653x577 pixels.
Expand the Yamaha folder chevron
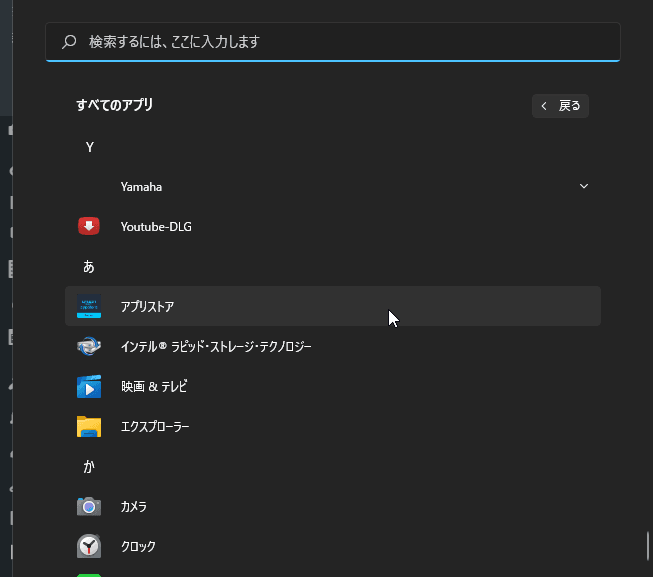click(584, 186)
